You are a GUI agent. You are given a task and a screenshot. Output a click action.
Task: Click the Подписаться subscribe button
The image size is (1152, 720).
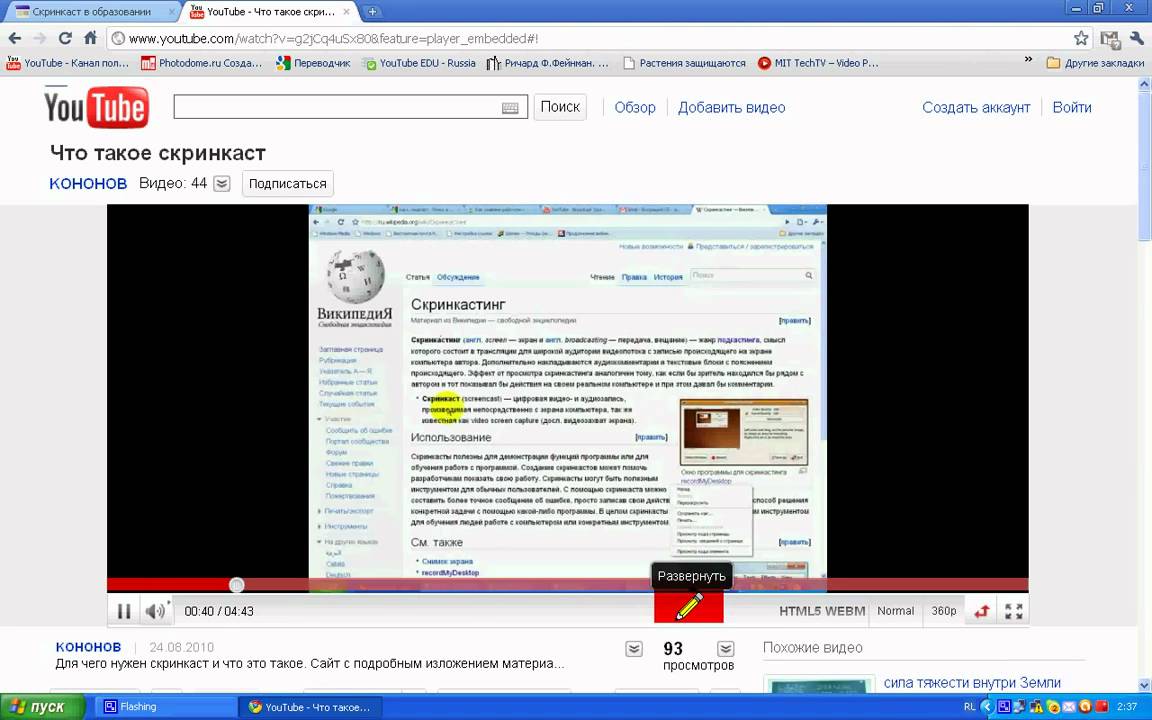click(287, 184)
